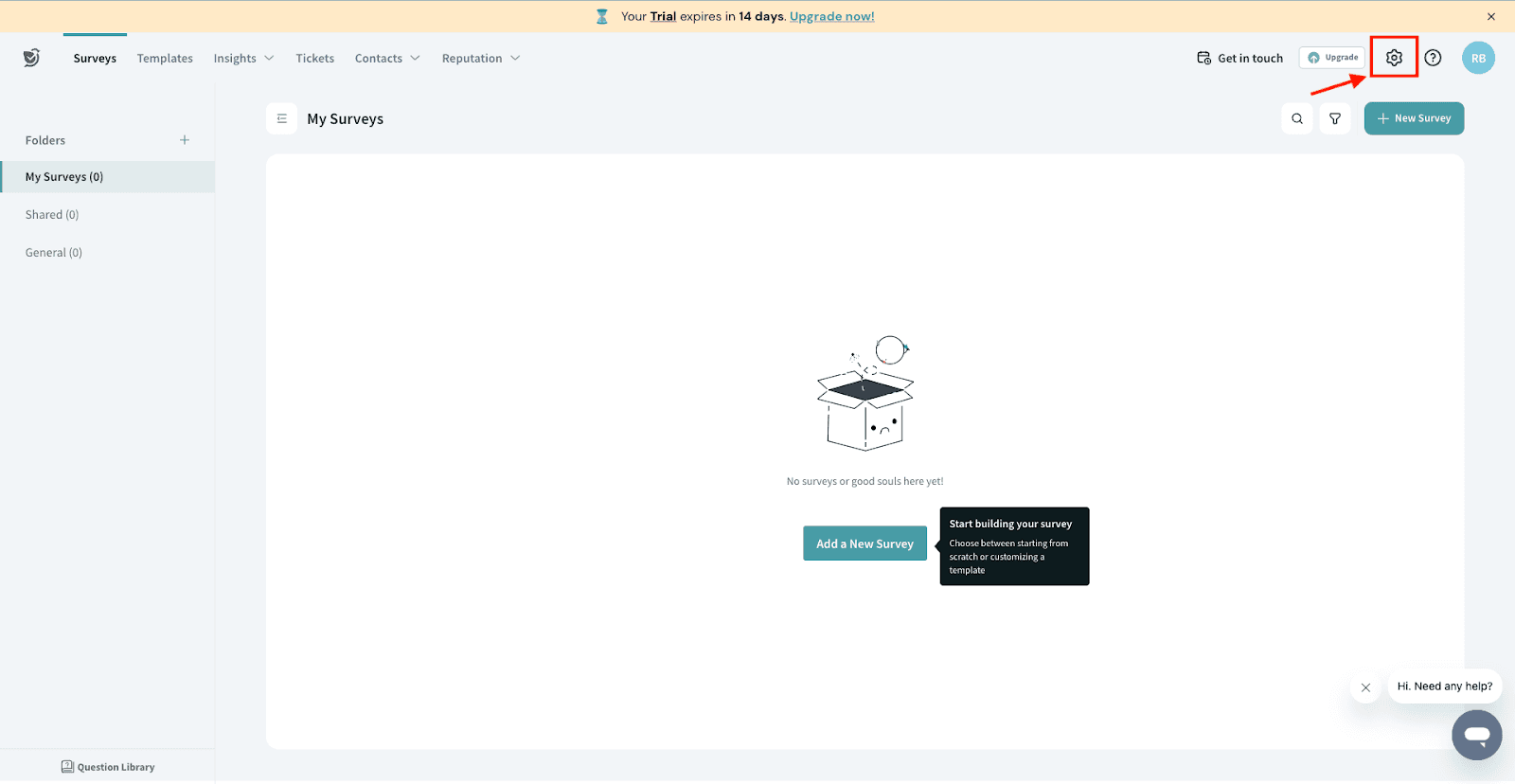This screenshot has height=784, width=1515.
Task: Close the 'Need any help?' chat prompt
Action: coord(1365,687)
